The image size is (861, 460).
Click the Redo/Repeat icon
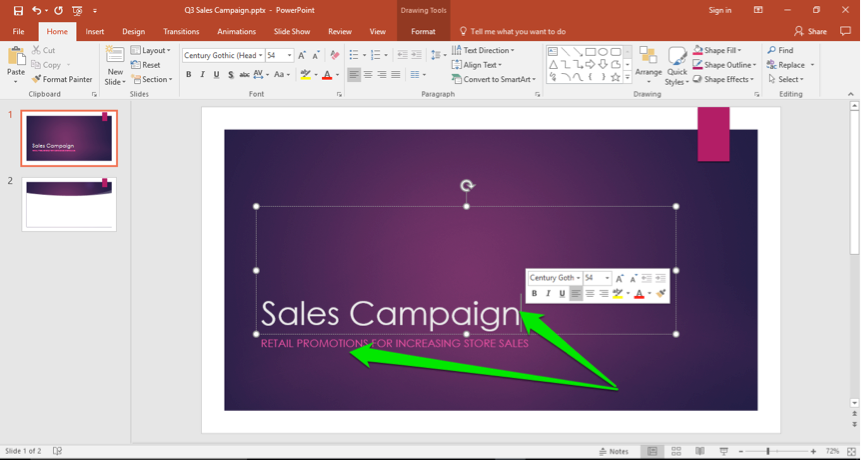point(58,10)
